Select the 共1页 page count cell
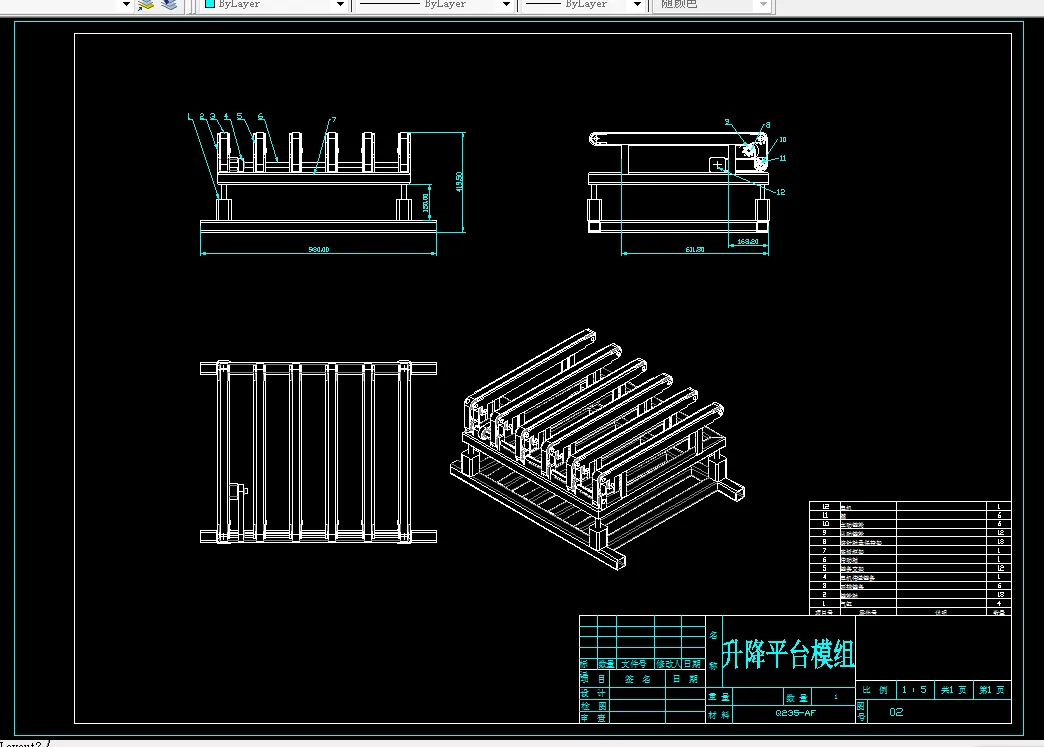The height and width of the screenshot is (747, 1044). point(953,690)
